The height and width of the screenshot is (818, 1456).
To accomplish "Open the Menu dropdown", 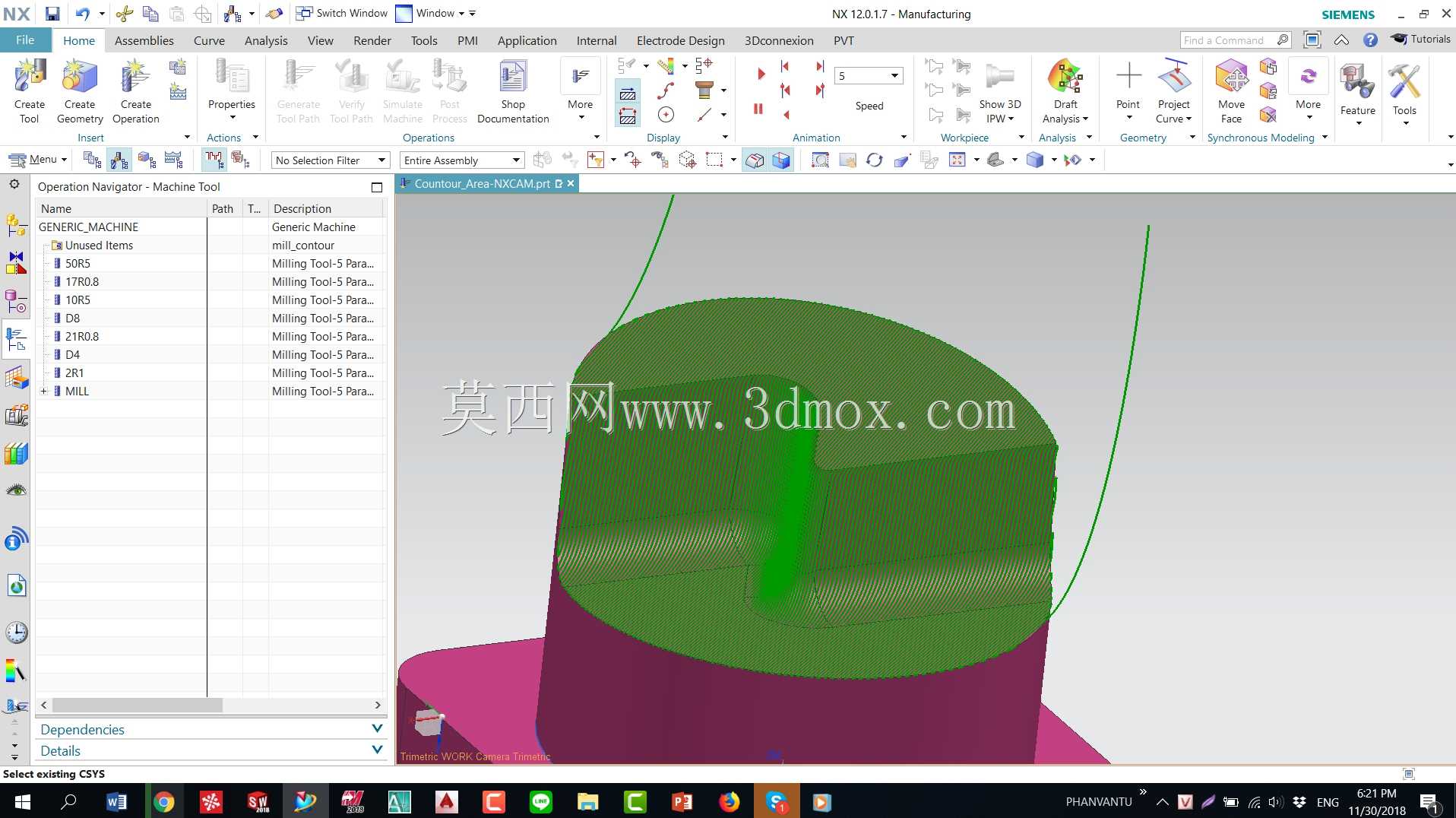I will [38, 160].
